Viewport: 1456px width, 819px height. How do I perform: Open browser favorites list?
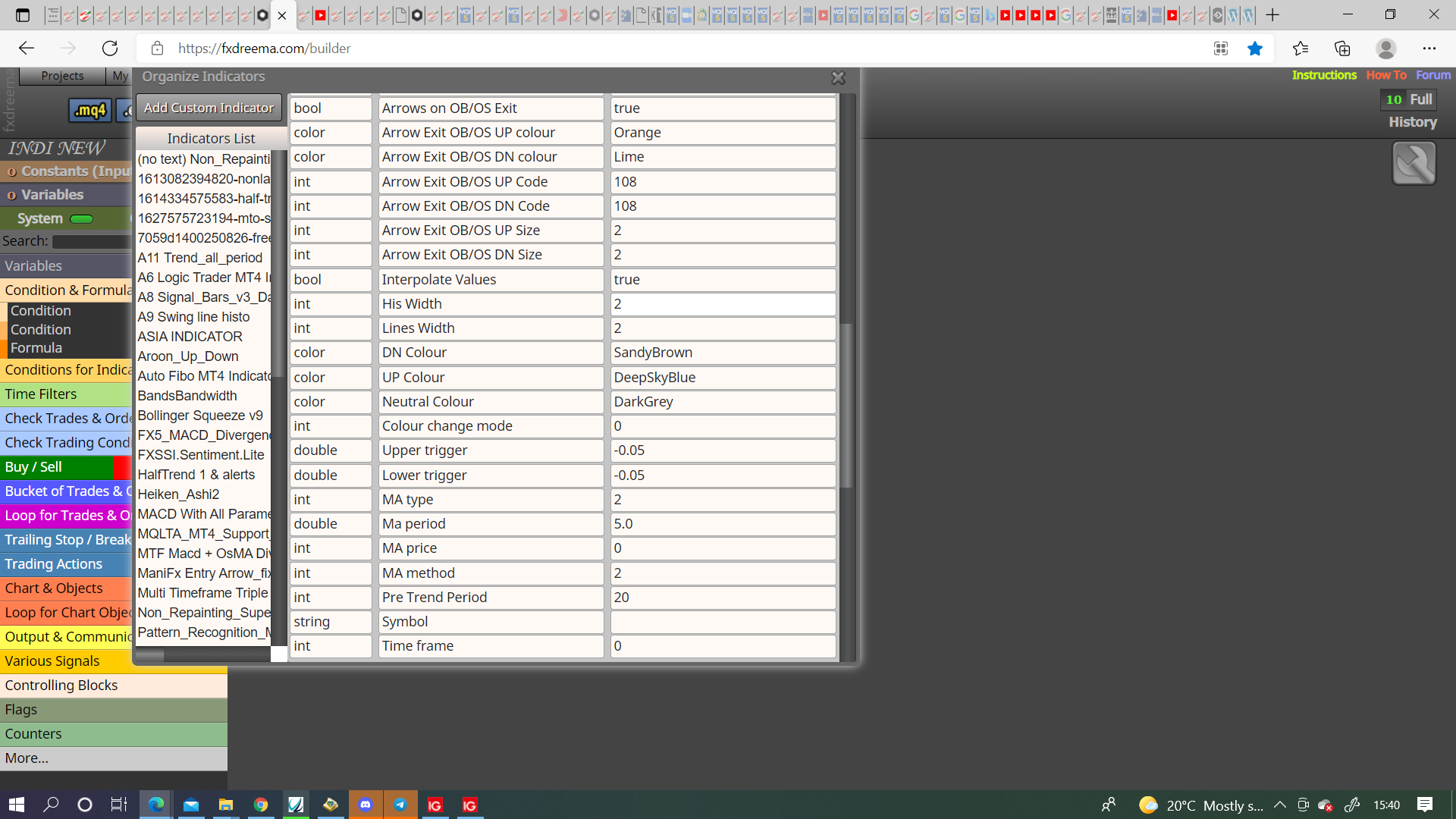pyautogui.click(x=1301, y=49)
